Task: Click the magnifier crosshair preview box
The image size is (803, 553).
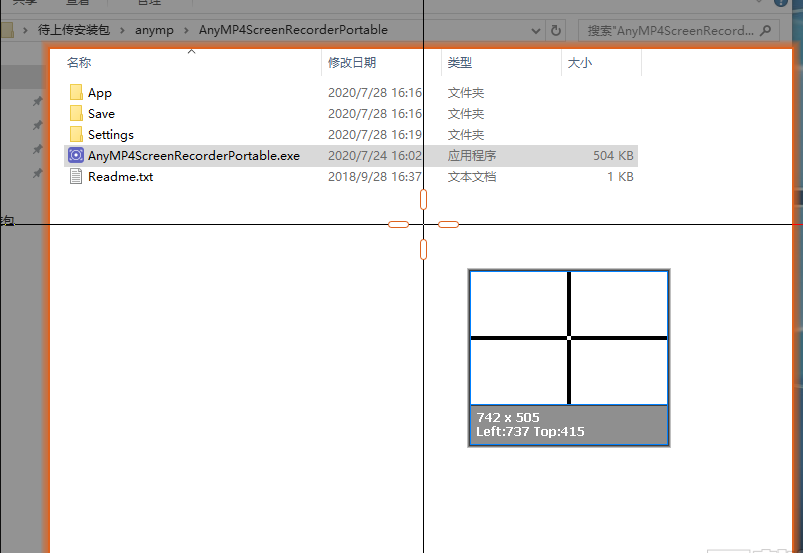Action: tap(569, 338)
